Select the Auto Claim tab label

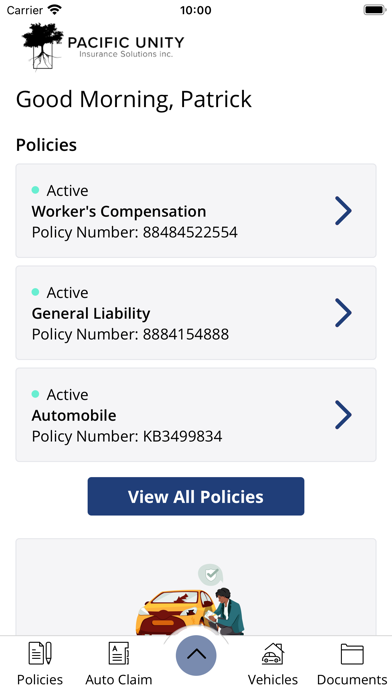119,680
